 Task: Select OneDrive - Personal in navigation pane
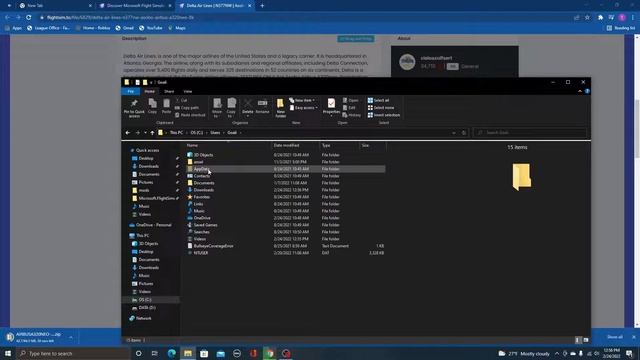[x=151, y=225]
